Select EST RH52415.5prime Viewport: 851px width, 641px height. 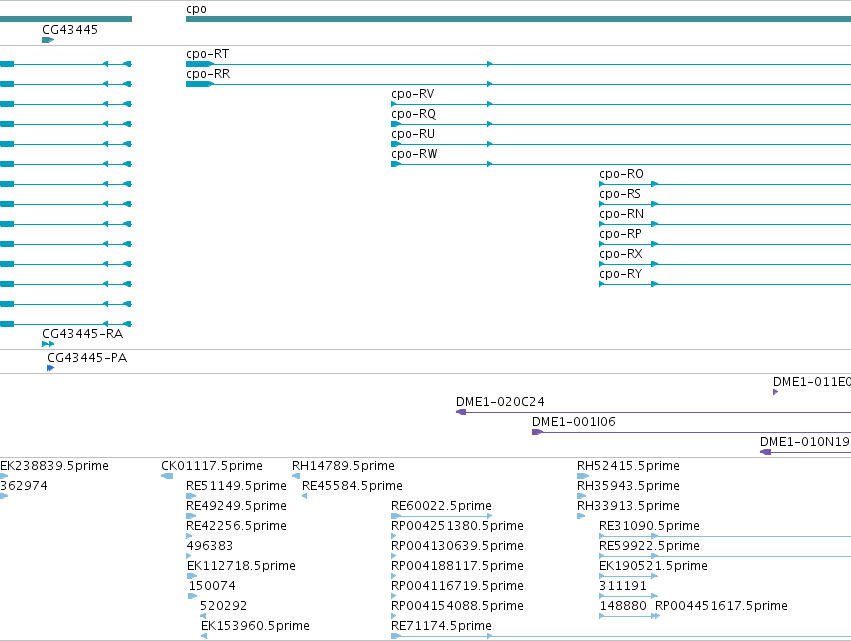pyautogui.click(x=628, y=466)
